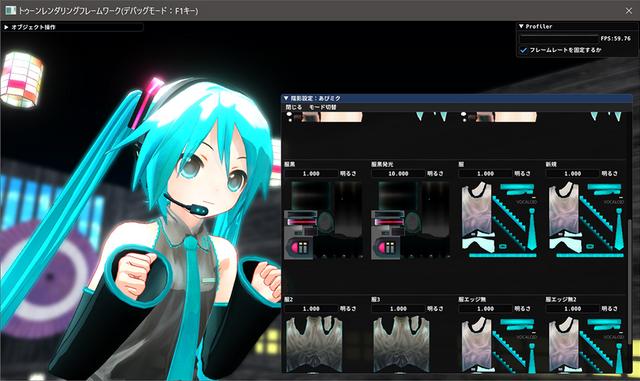Click the Profiler FPS graph bar
Image resolution: width=640 pixels, height=381 pixels.
558,38
